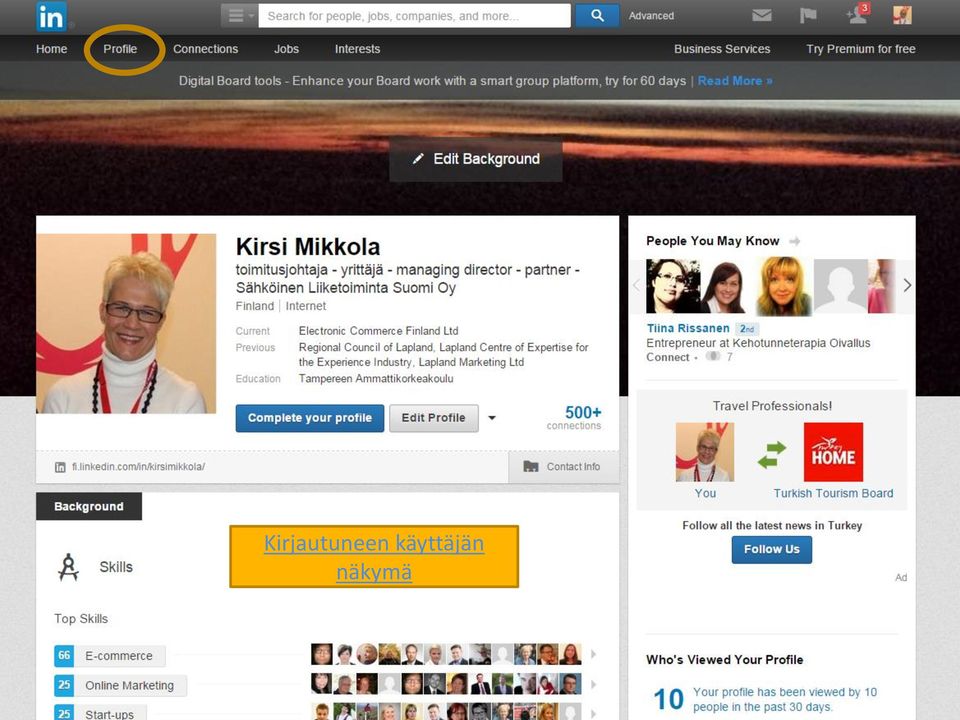The image size is (960, 720).
Task: Click the blue magnifier search button
Action: tap(597, 16)
